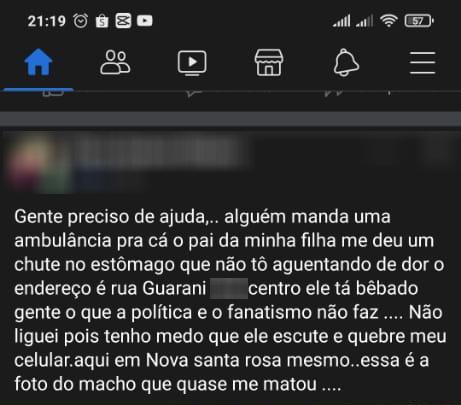Image resolution: width=461 pixels, height=405 pixels.
Task: Open the hamburger menu
Action: 422,63
